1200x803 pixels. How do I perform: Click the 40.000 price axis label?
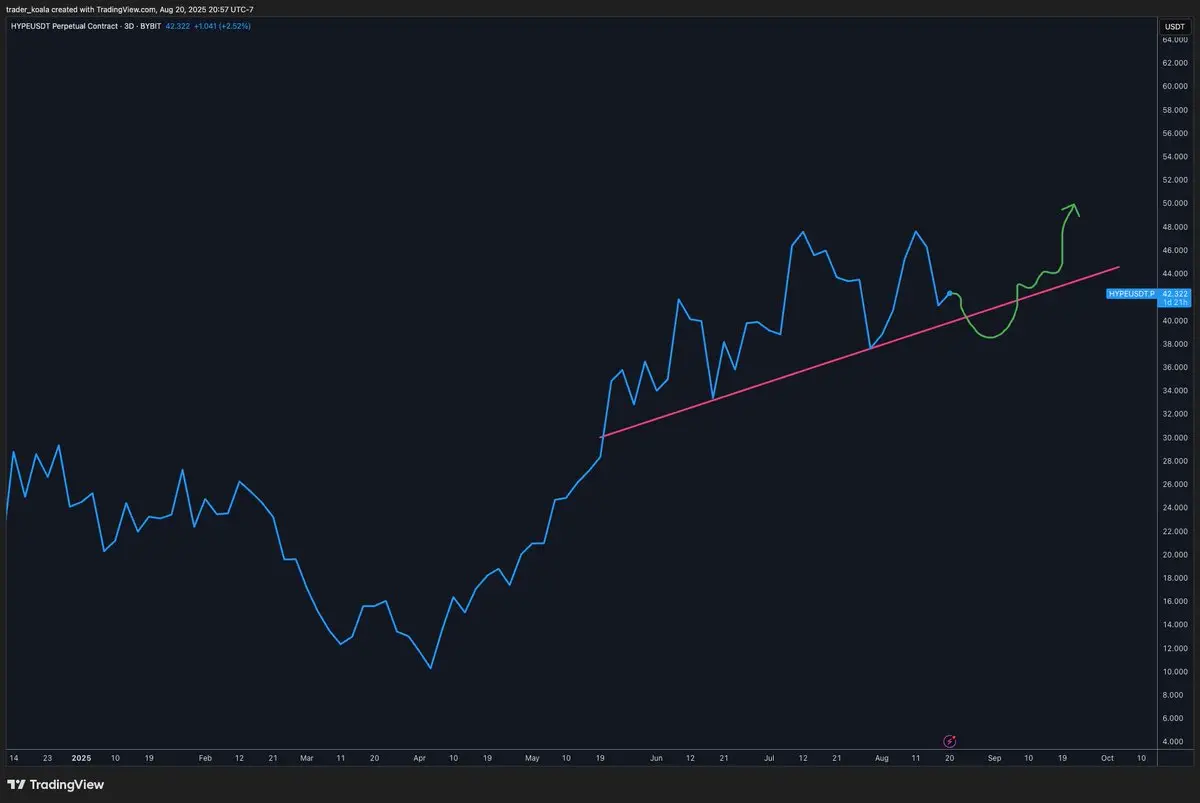(x=1174, y=321)
